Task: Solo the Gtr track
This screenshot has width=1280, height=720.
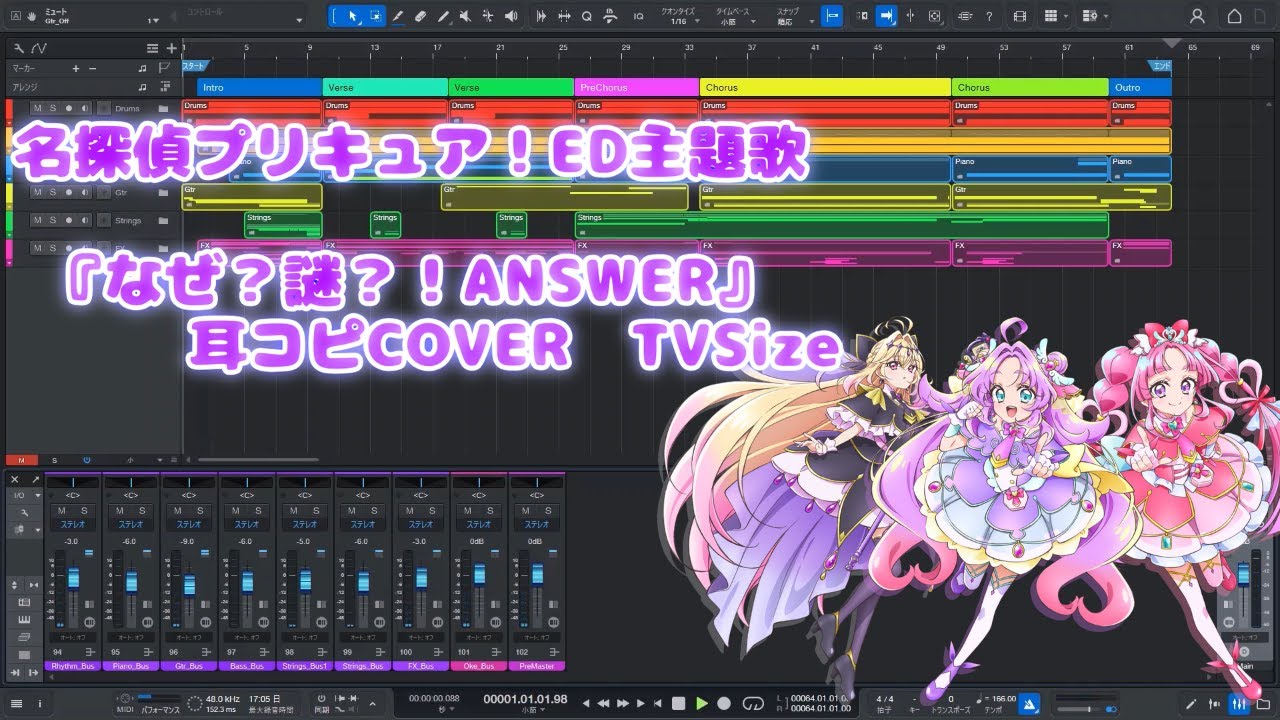Action: (x=53, y=192)
